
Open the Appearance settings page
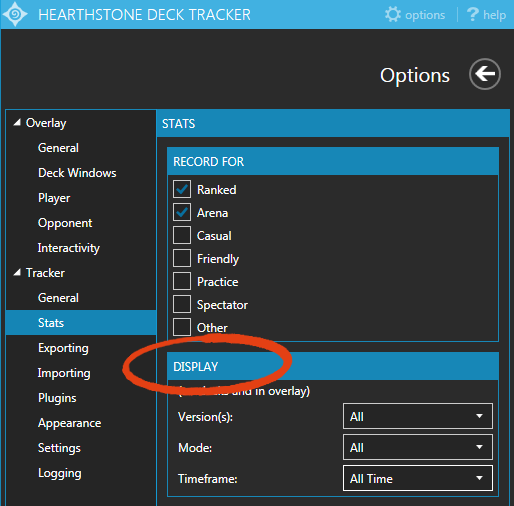(69, 423)
